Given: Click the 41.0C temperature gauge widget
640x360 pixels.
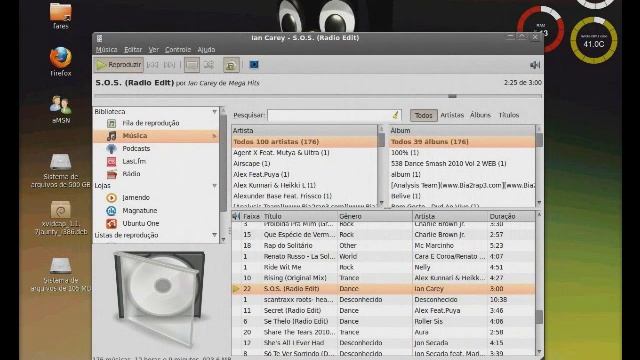Looking at the screenshot, I should pyautogui.click(x=593, y=40).
